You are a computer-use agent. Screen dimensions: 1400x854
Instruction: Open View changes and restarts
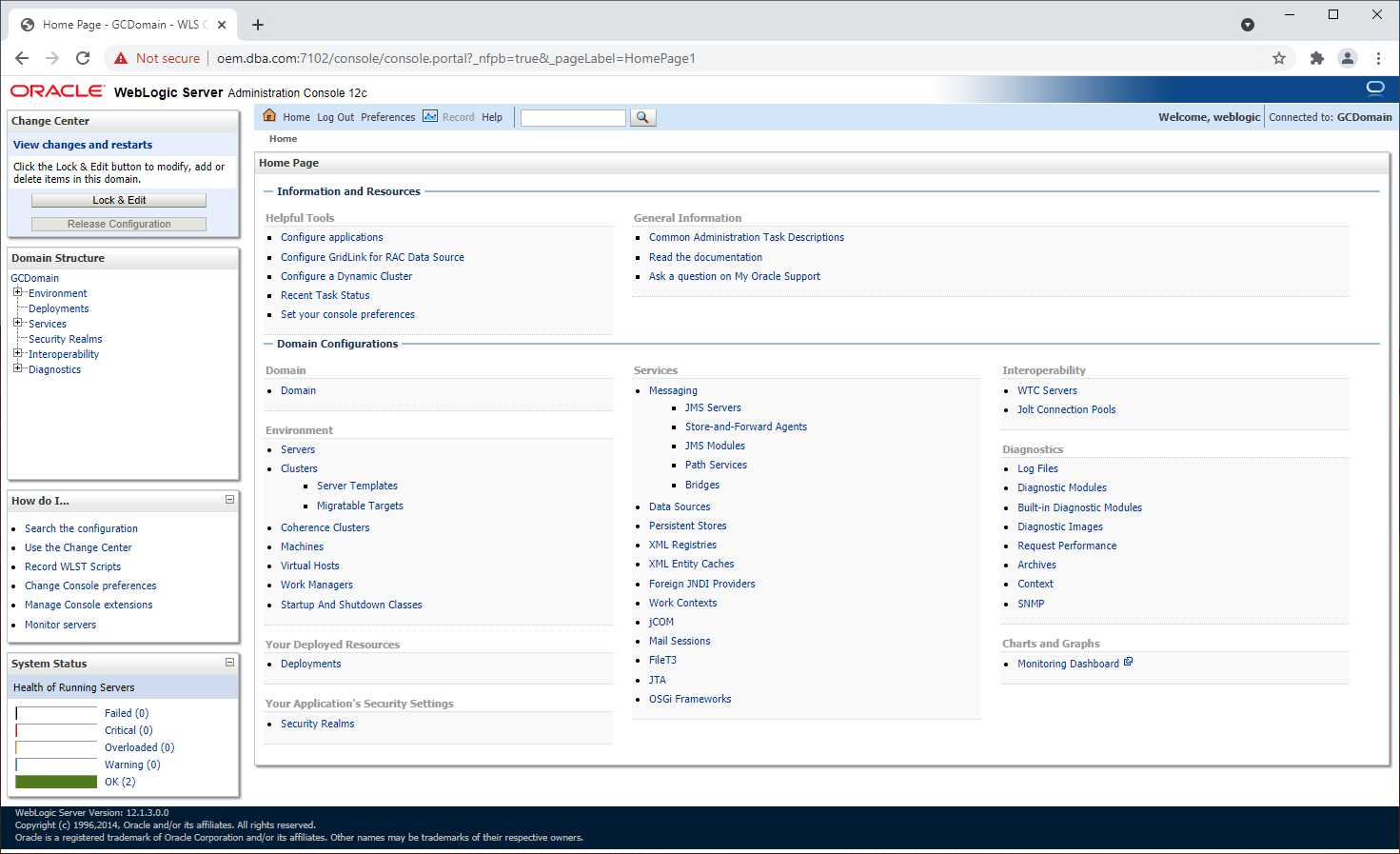tap(83, 145)
